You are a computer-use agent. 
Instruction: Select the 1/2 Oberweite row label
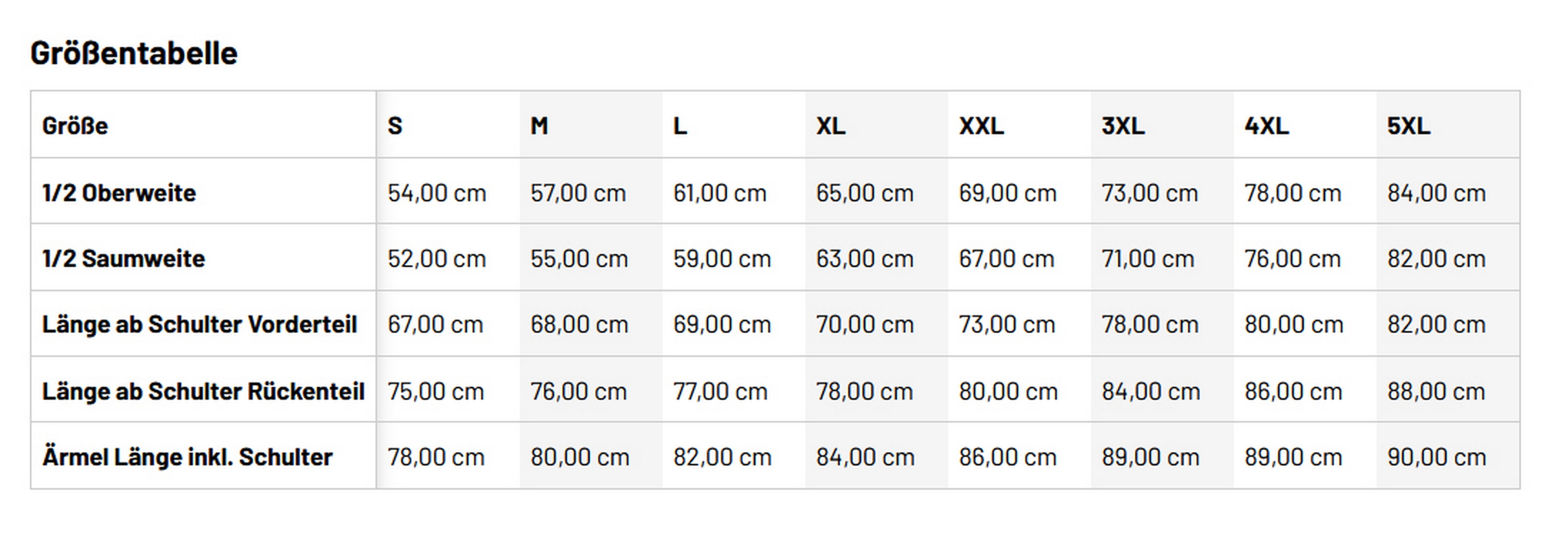(x=119, y=193)
